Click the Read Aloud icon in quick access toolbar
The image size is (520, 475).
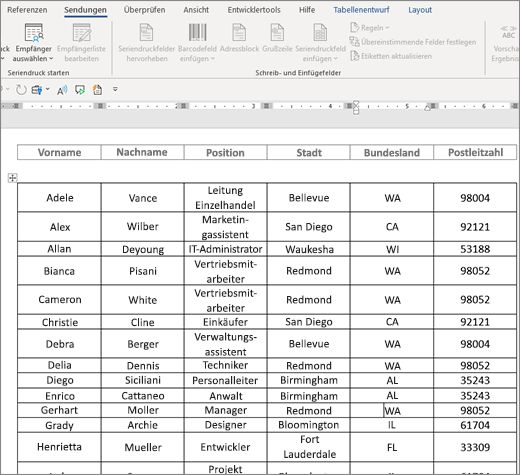(62, 90)
